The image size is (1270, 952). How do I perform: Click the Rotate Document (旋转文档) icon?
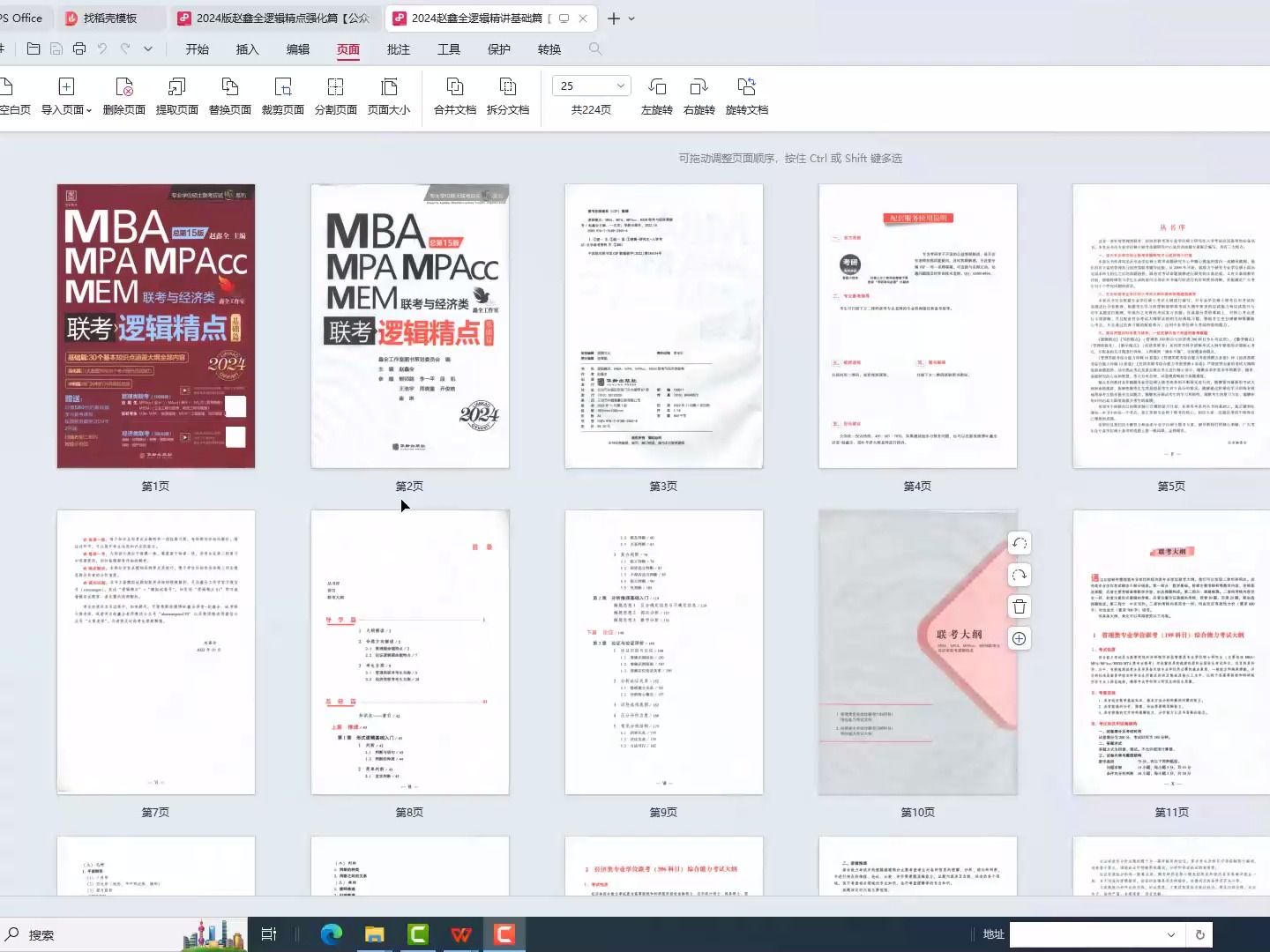tap(747, 86)
